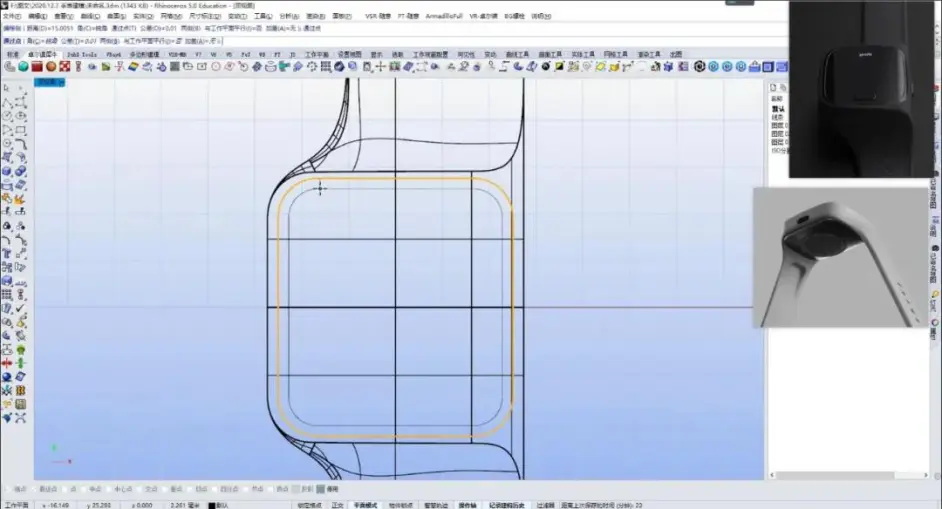Select the Fillet curves tool in left toolbar
The height and width of the screenshot is (509, 942).
(20, 144)
